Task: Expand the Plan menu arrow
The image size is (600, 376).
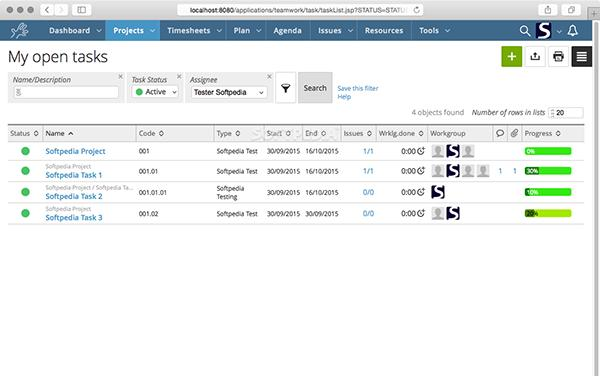Action: (x=259, y=31)
